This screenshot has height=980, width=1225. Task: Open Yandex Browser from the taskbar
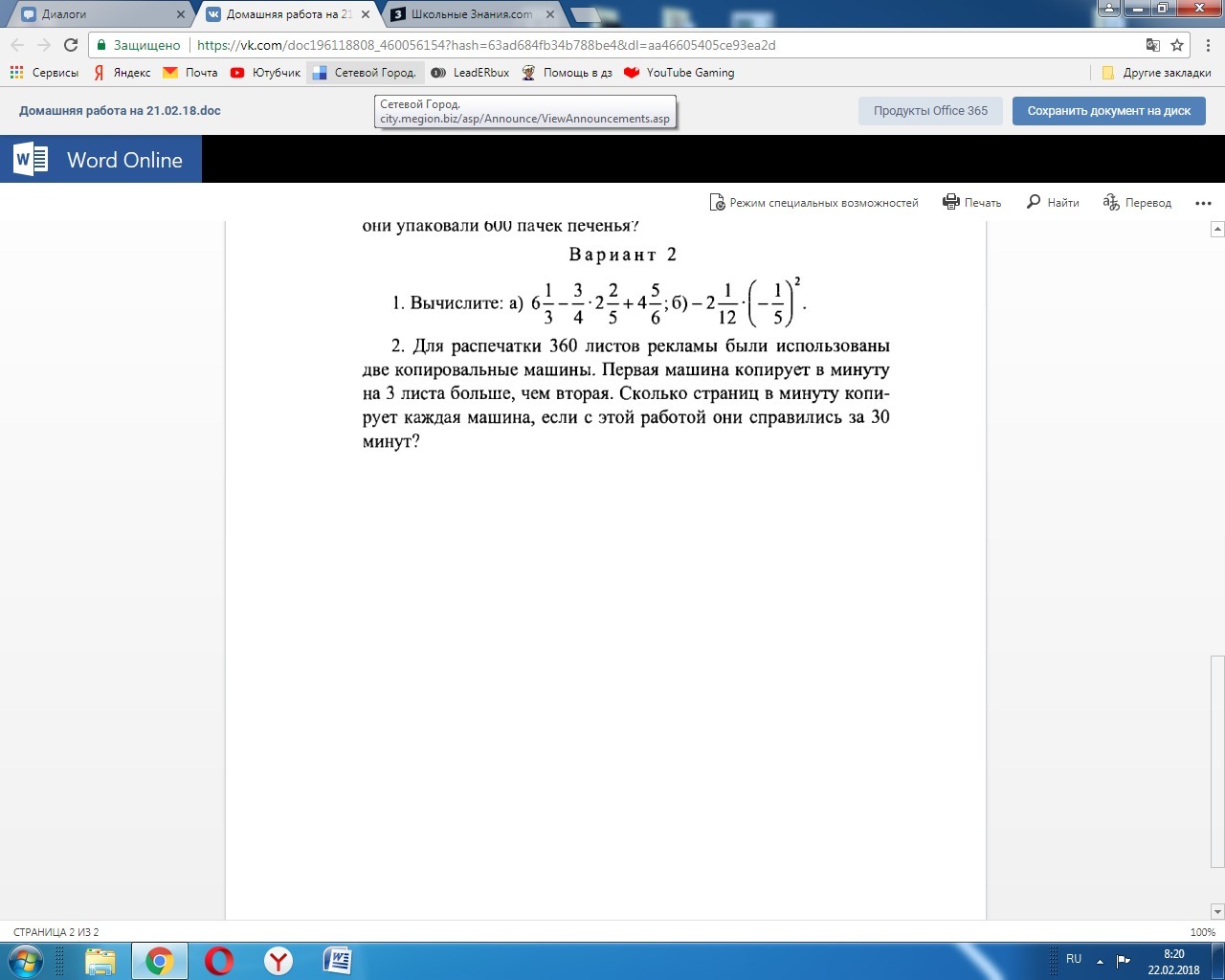tap(278, 960)
